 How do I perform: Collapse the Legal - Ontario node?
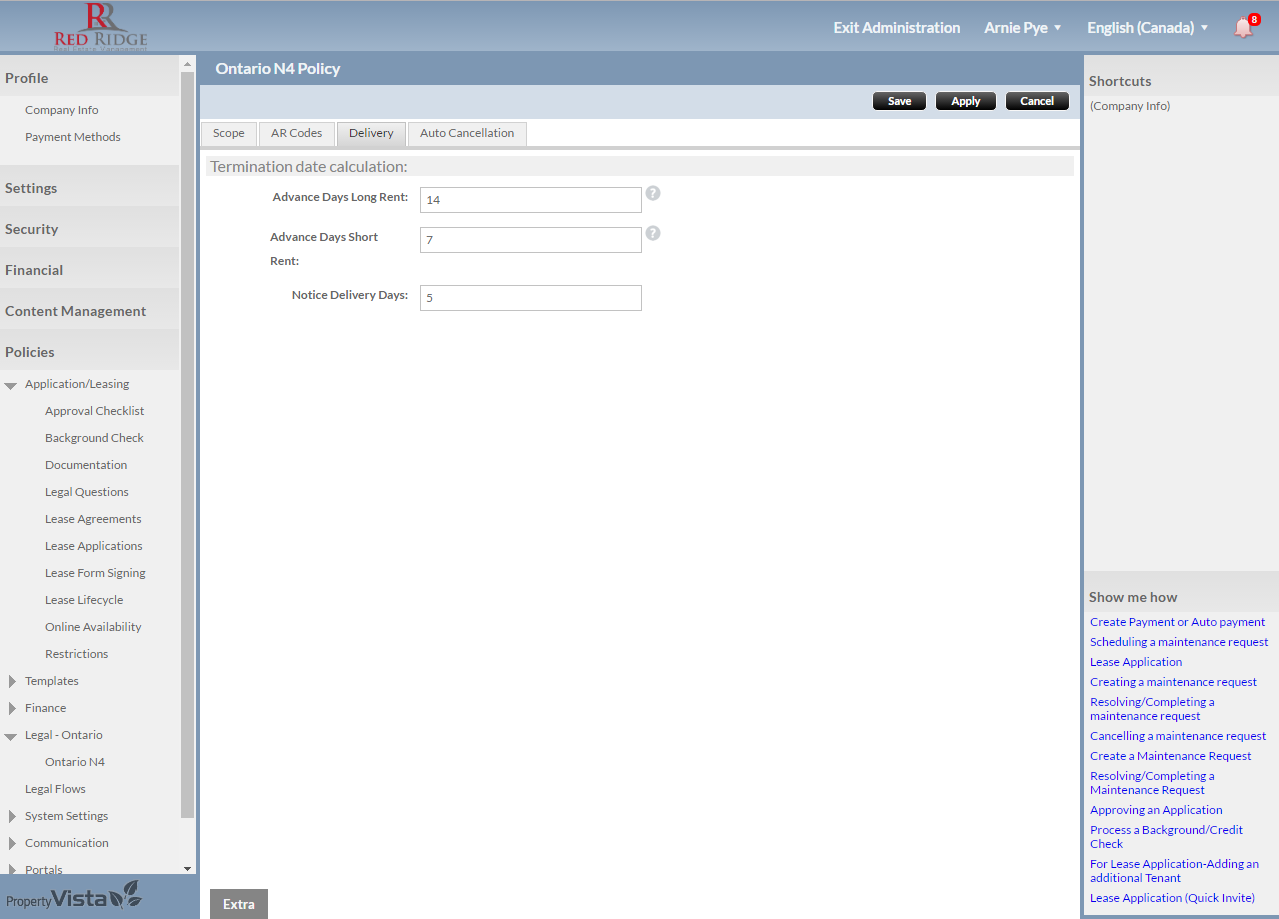click(11, 736)
